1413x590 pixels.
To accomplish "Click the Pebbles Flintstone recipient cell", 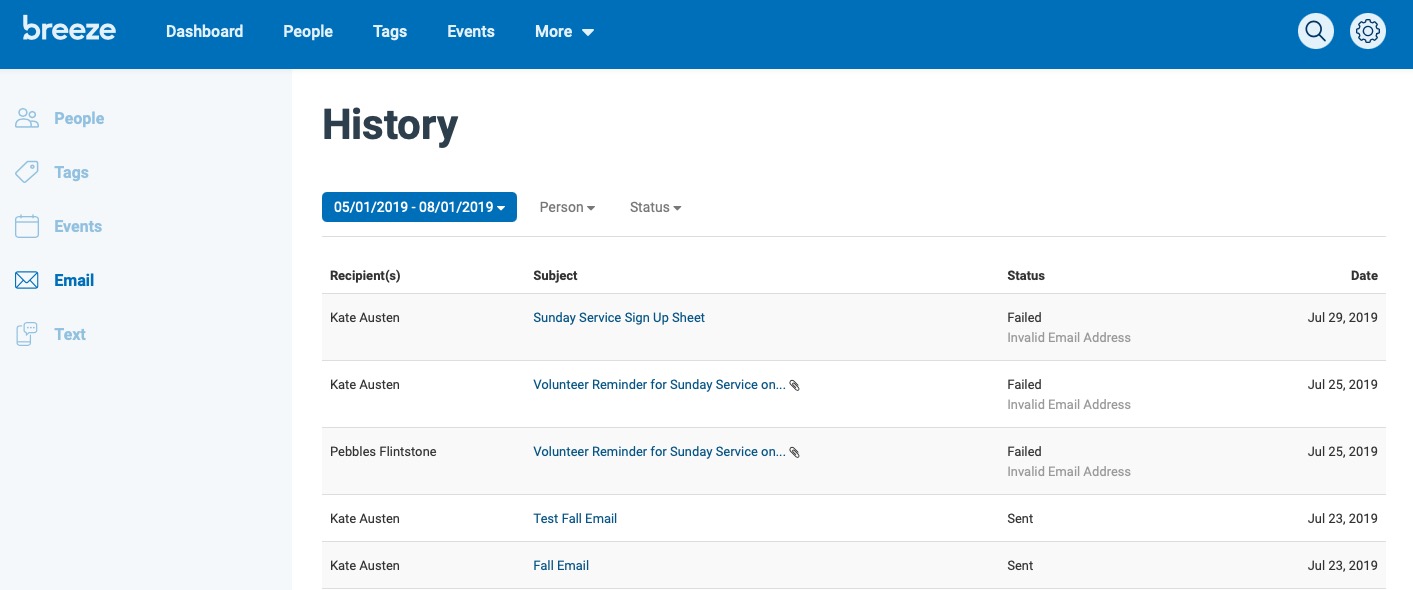I will (x=383, y=452).
